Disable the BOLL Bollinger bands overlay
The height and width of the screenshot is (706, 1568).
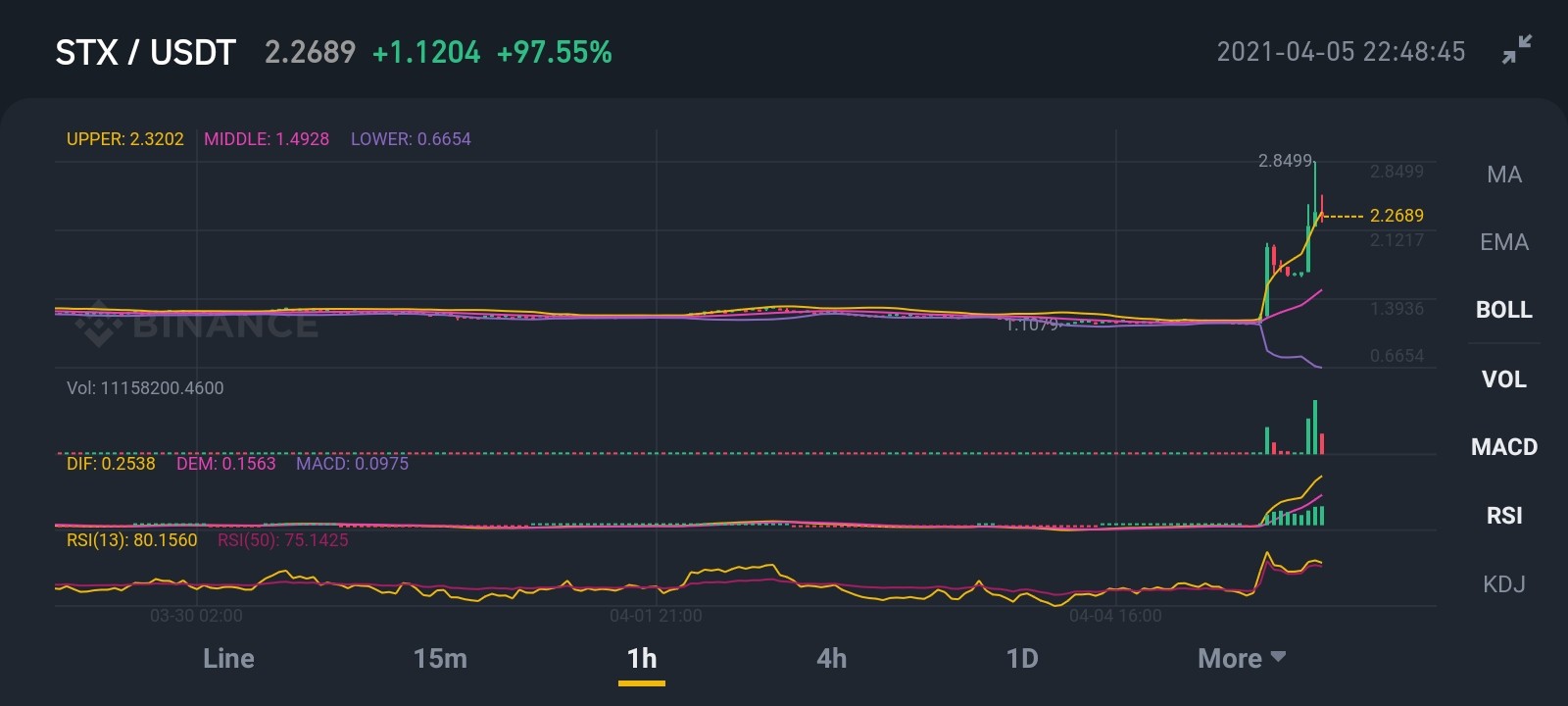1504,310
